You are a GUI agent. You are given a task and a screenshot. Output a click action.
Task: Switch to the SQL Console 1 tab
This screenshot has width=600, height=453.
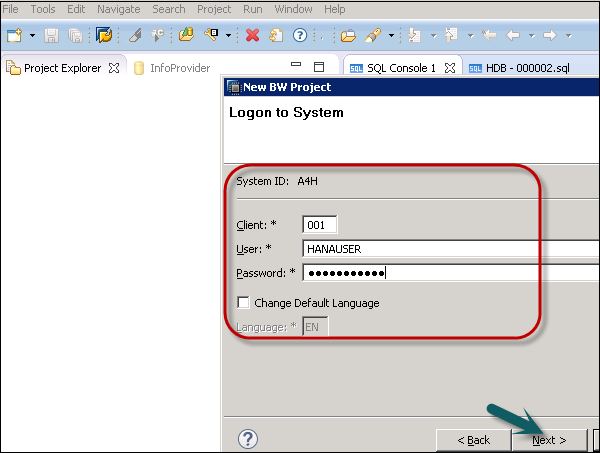coord(400,68)
